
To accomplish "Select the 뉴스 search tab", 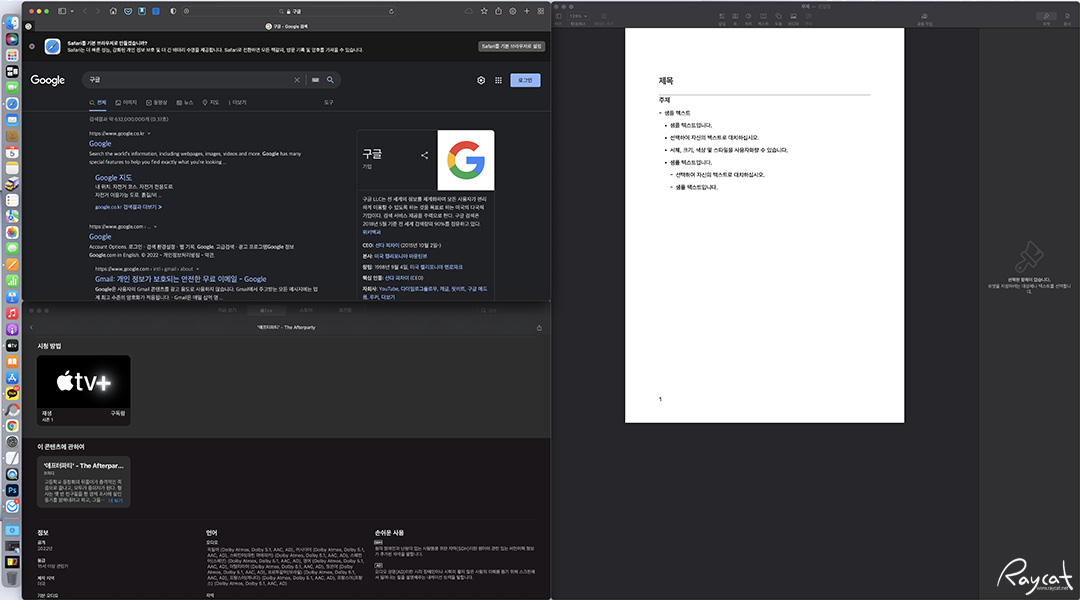I will pyautogui.click(x=185, y=103).
